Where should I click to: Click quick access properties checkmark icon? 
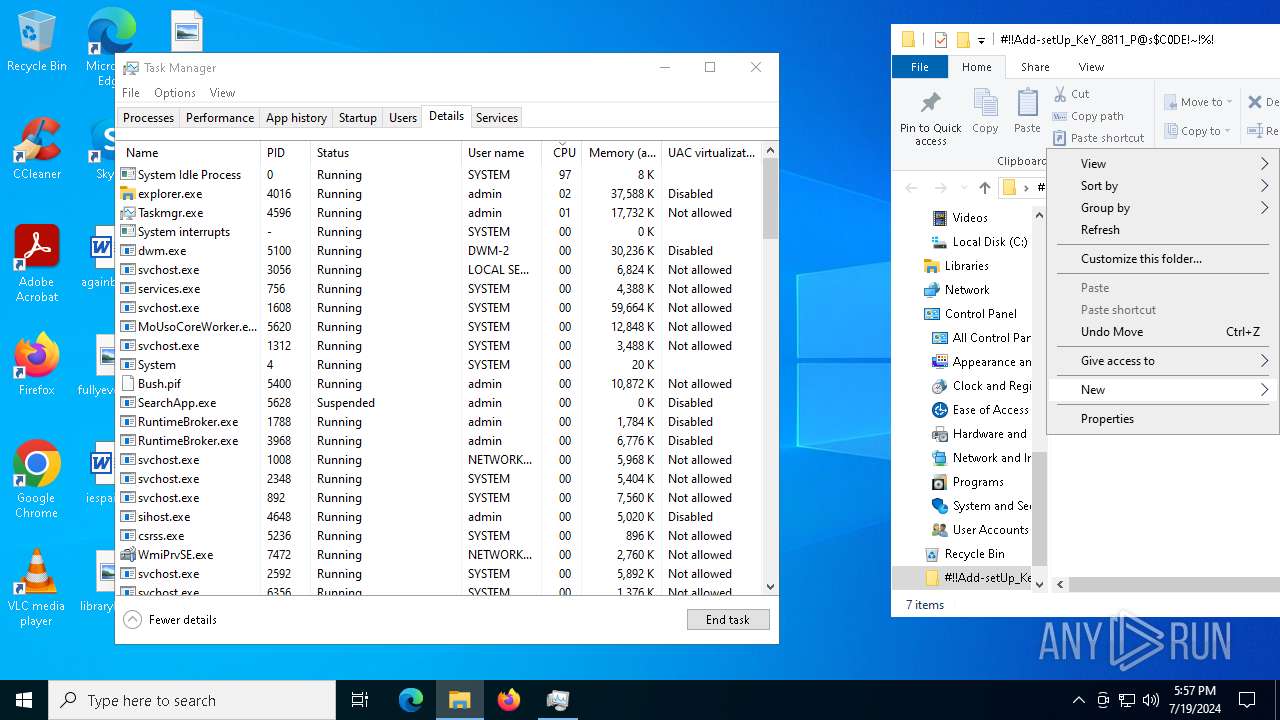point(940,40)
